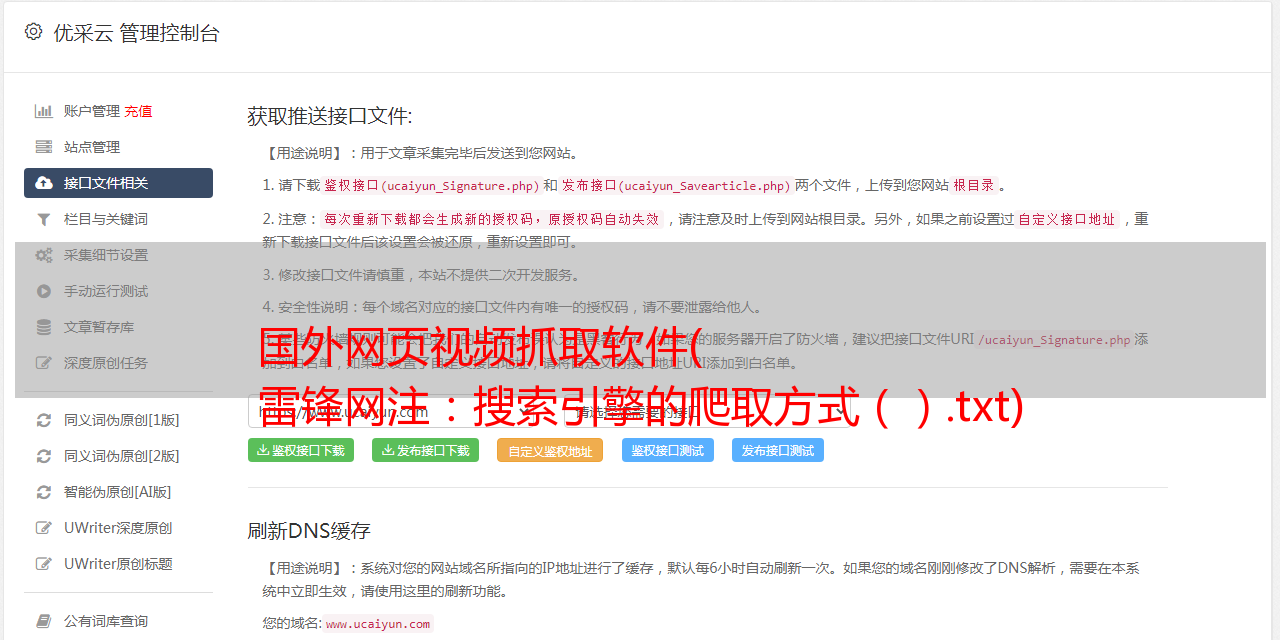The image size is (1280, 640).
Task: Click refresh icon for 同义词伪原创[2版]
Action: click(x=44, y=456)
